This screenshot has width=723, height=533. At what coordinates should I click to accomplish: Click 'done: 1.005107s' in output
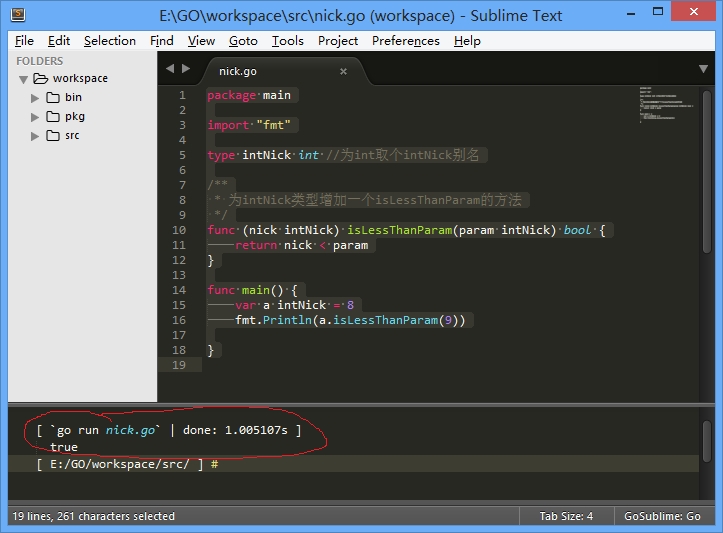tap(235, 430)
